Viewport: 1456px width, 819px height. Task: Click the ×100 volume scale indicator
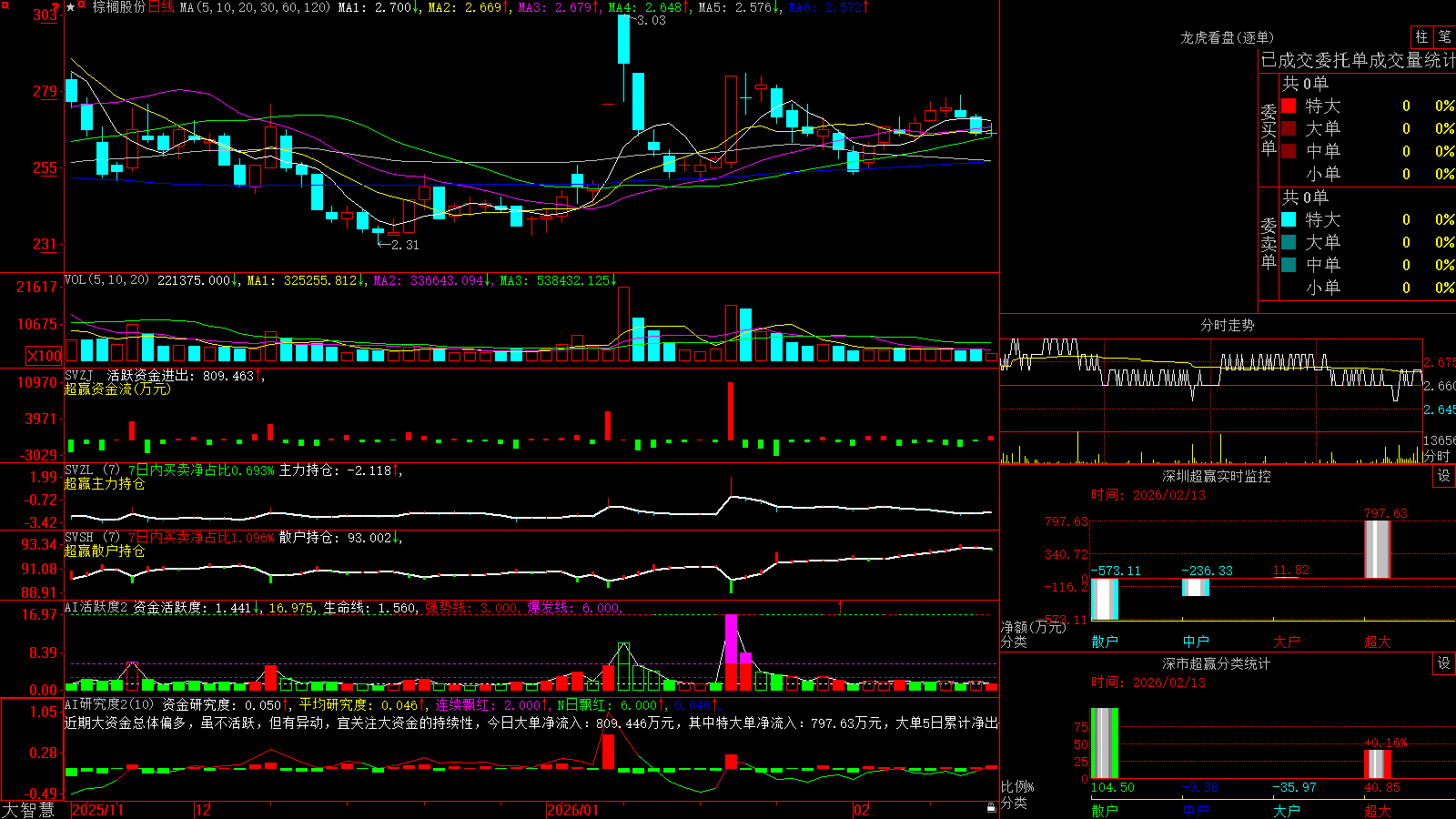tap(44, 356)
